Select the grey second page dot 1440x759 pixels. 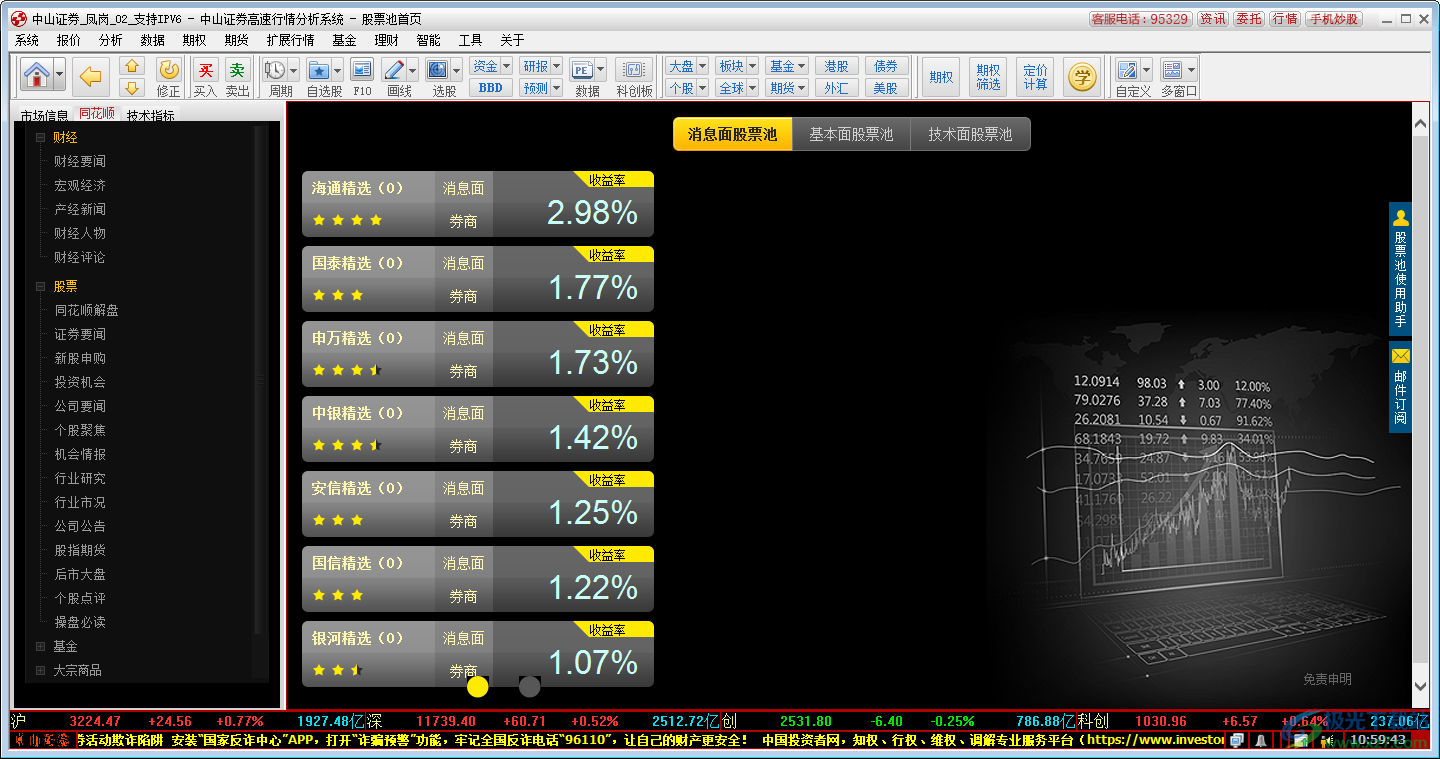[x=530, y=686]
